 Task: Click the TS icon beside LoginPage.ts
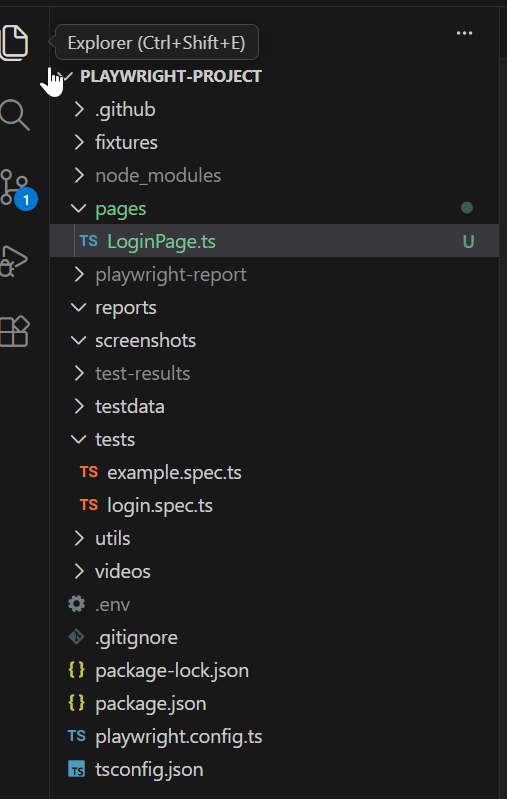(x=89, y=241)
